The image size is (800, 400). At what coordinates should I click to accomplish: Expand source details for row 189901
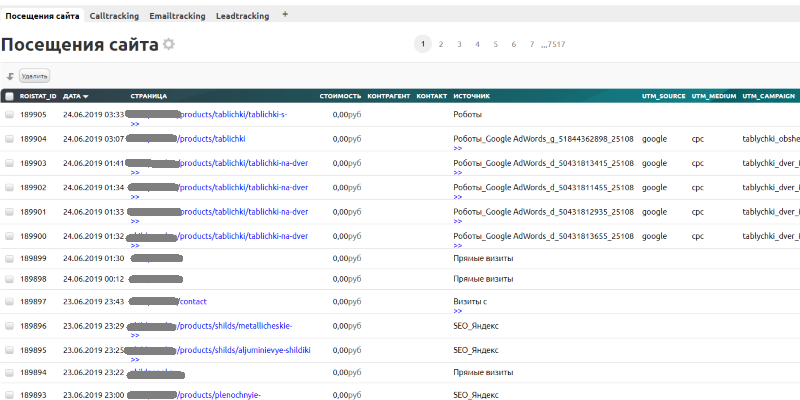tap(458, 221)
